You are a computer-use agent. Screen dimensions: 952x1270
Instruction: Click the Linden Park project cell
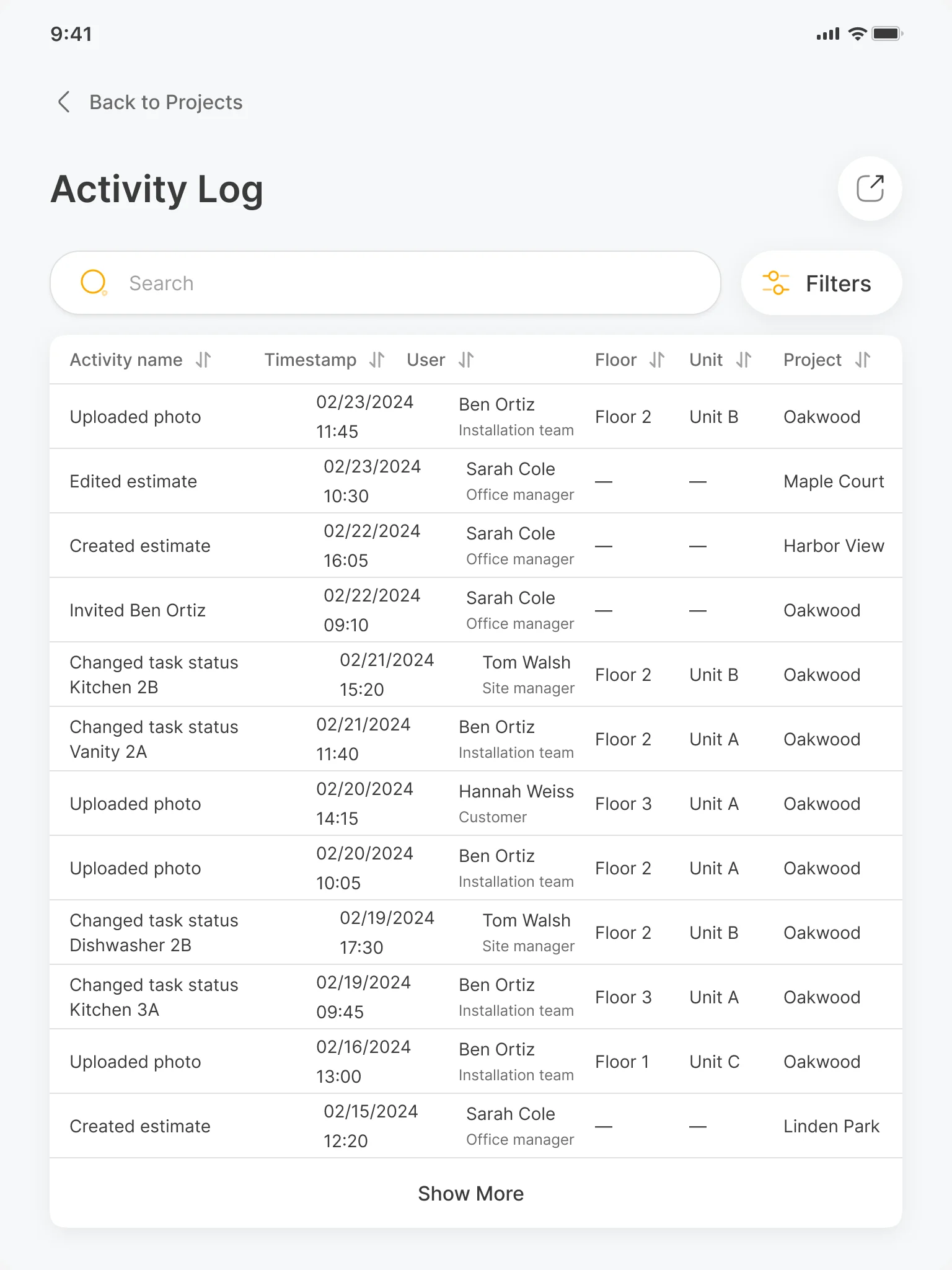(831, 1126)
